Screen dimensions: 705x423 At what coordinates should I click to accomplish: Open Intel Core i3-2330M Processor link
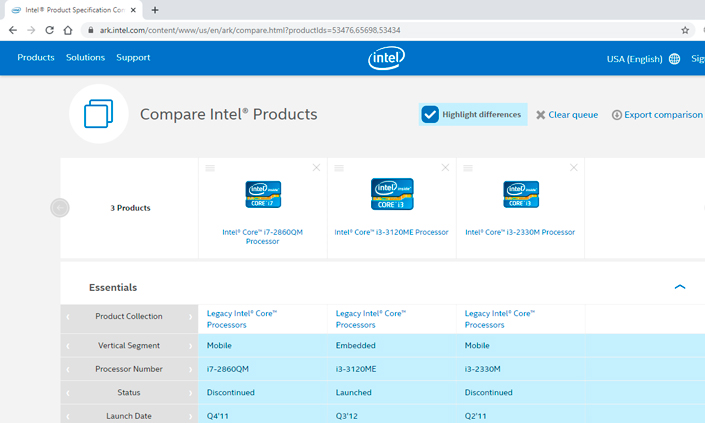point(520,232)
